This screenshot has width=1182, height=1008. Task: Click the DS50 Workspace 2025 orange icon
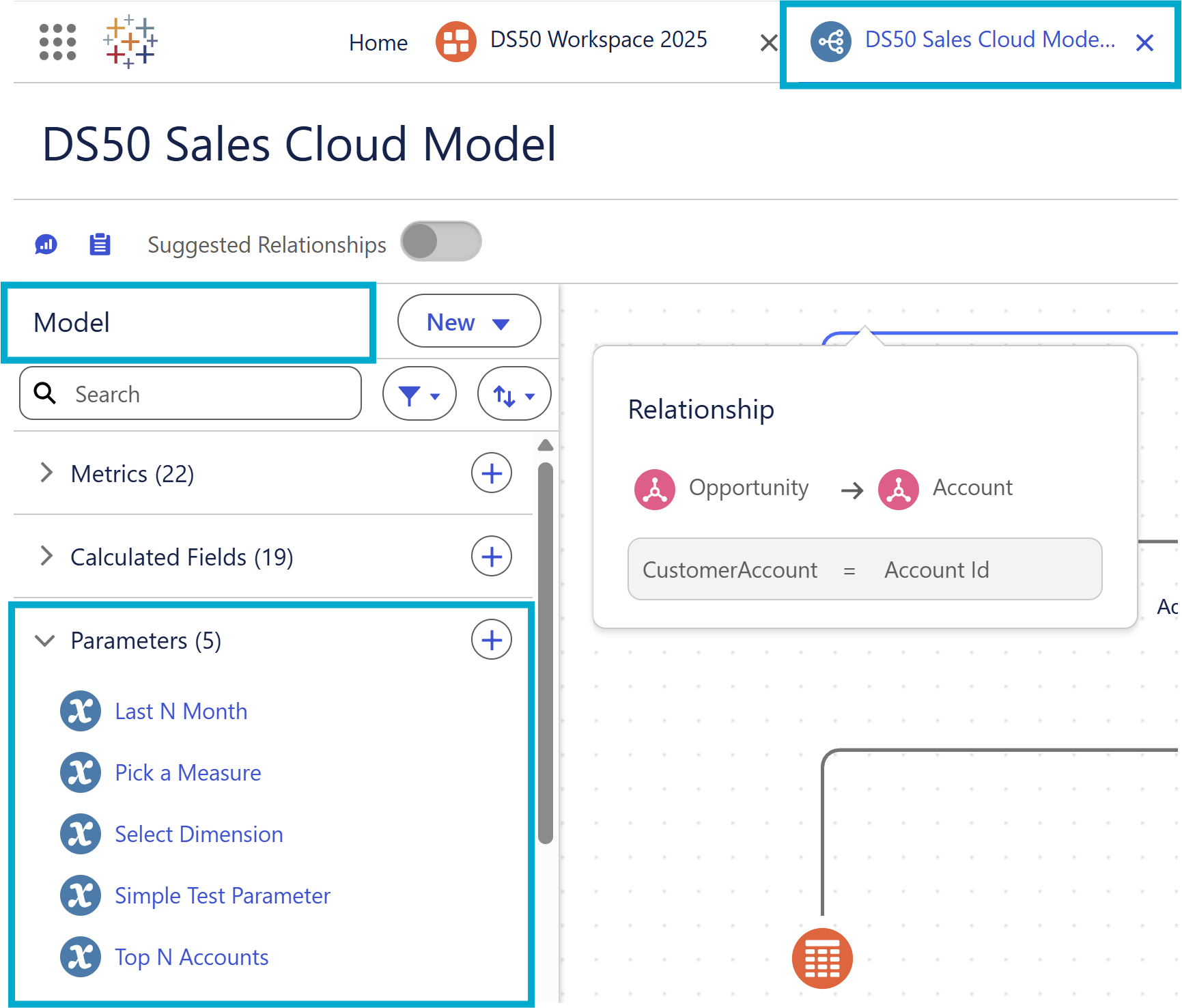[455, 42]
